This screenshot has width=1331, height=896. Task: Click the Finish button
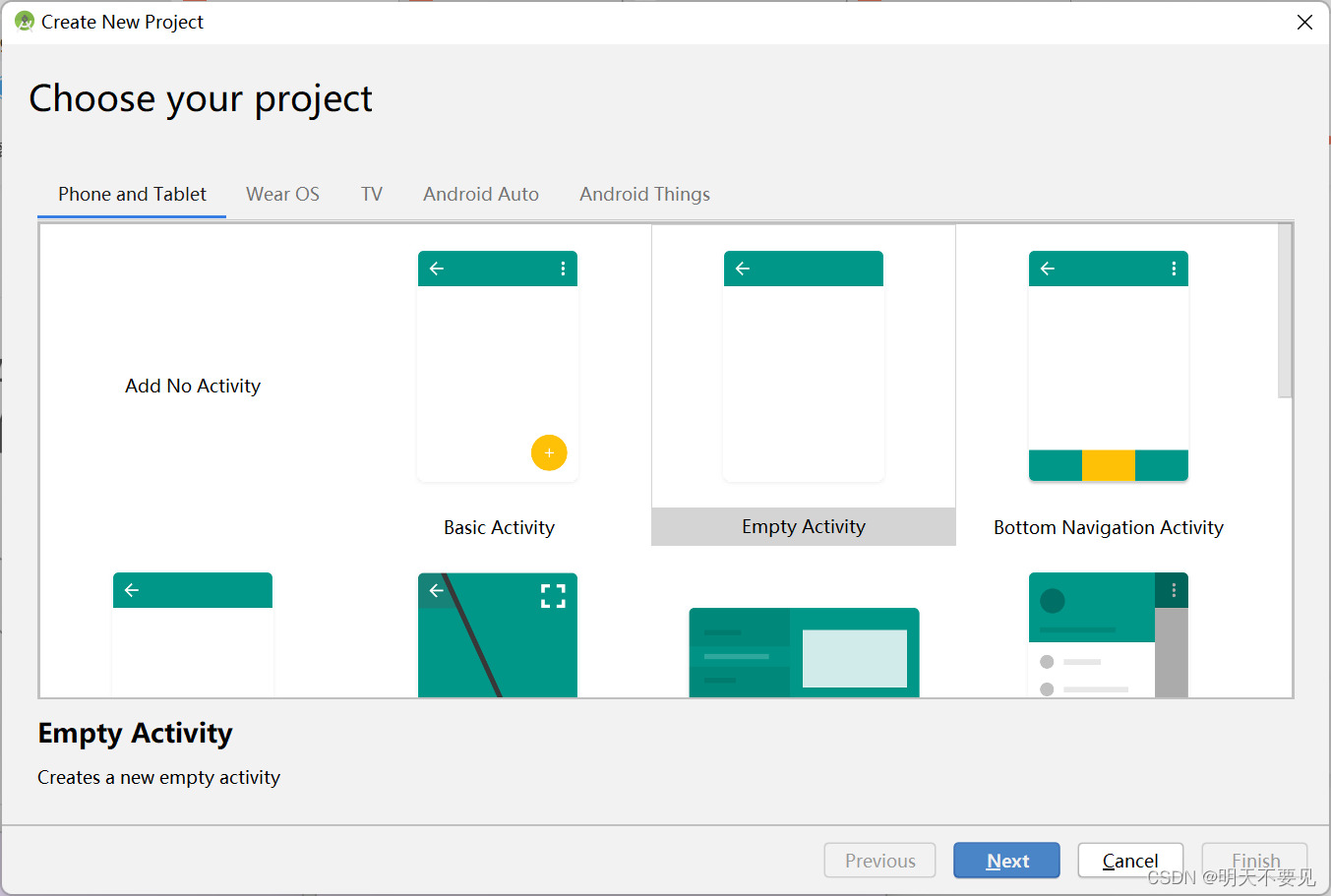point(1255,861)
